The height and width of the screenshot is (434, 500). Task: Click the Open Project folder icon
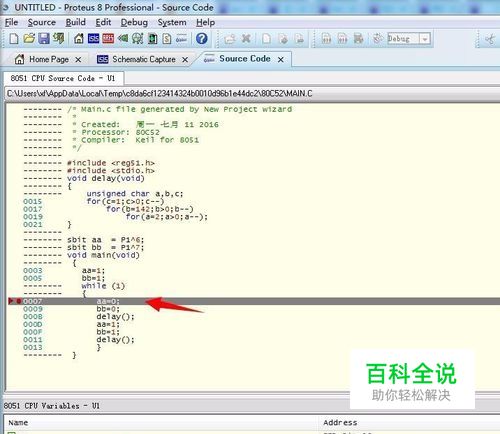29,39
